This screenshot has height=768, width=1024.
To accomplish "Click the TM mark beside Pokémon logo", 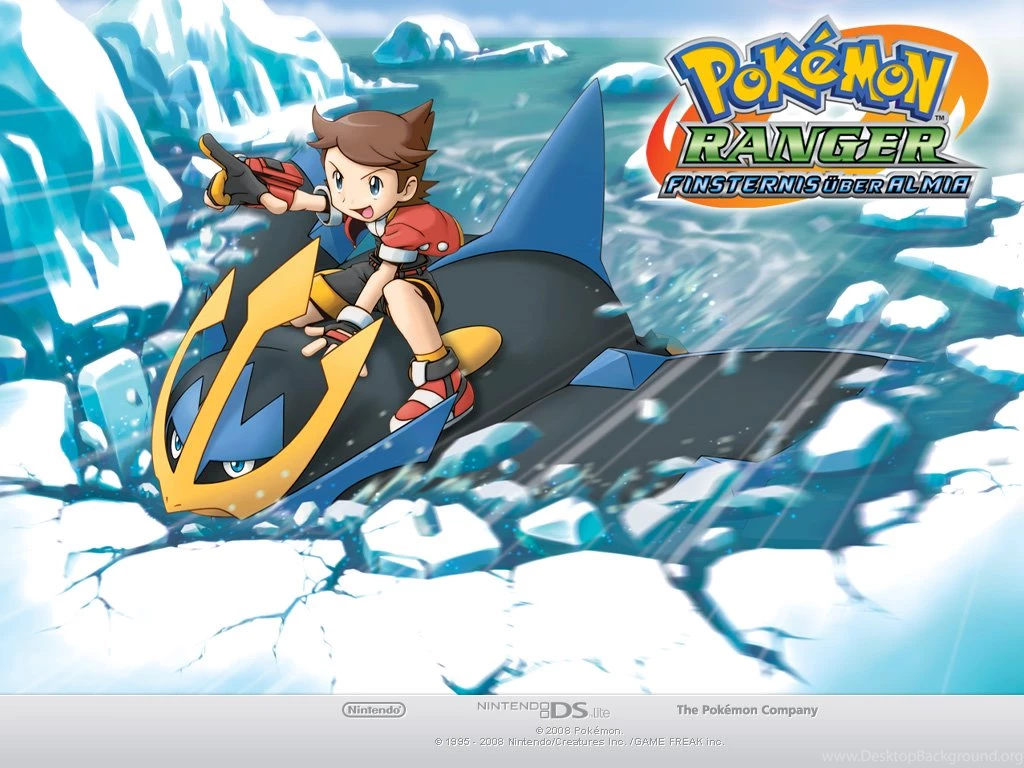I will pos(940,118).
